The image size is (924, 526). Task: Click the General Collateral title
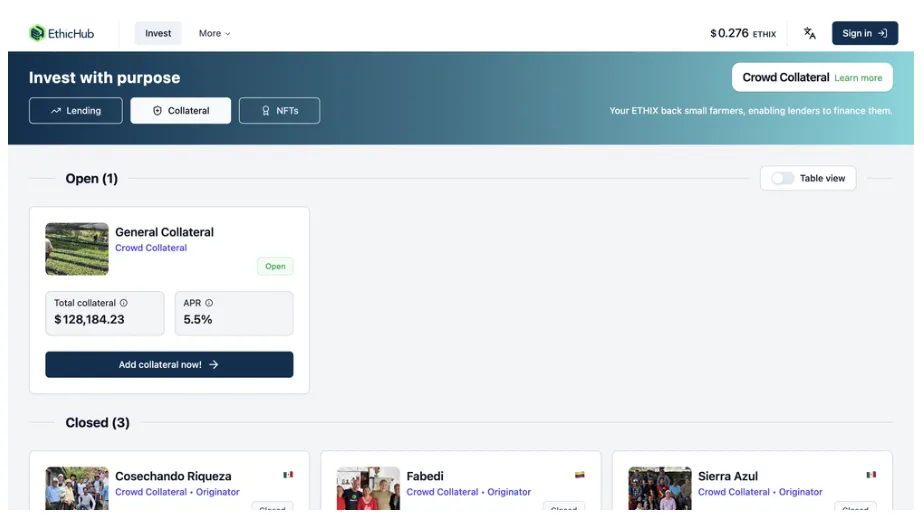tap(164, 232)
